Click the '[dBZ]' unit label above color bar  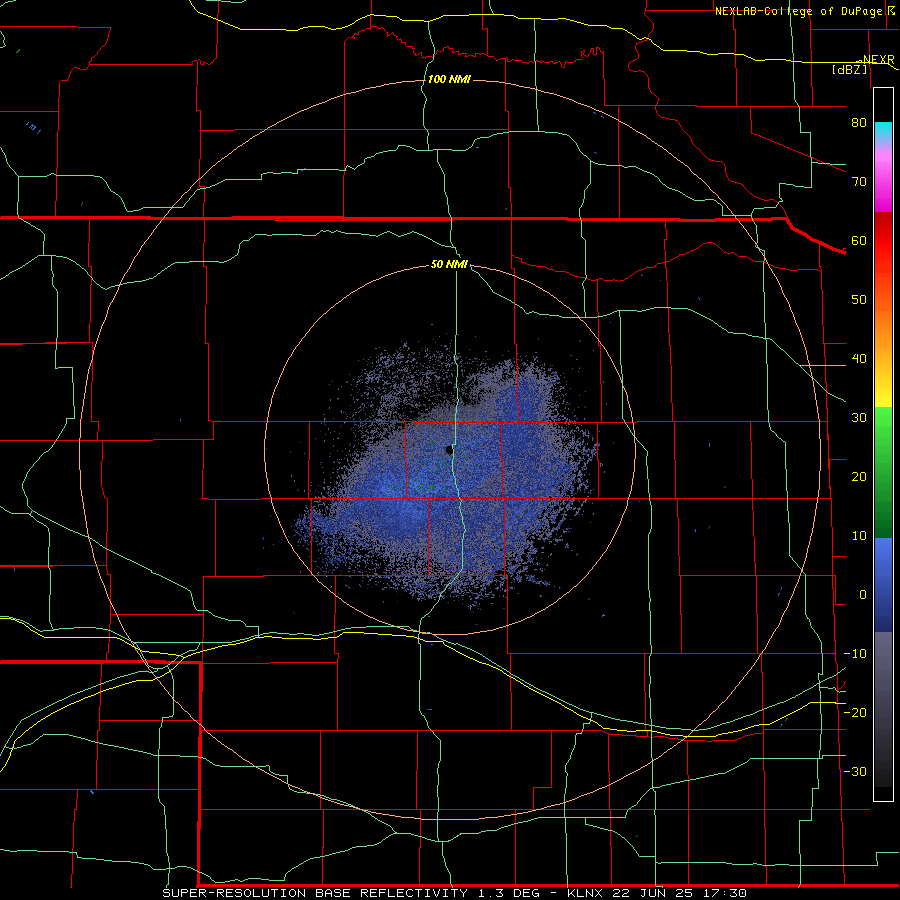850,69
